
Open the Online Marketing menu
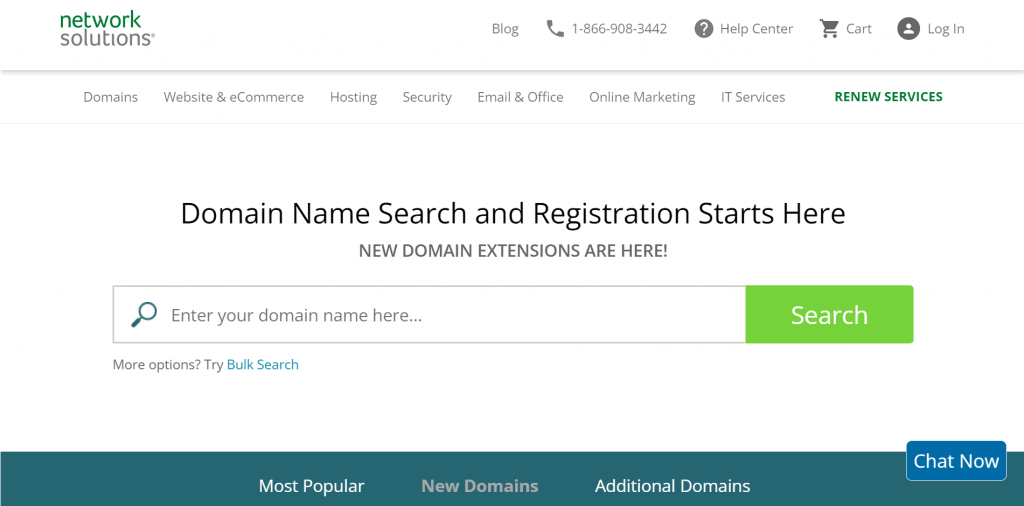click(x=642, y=97)
